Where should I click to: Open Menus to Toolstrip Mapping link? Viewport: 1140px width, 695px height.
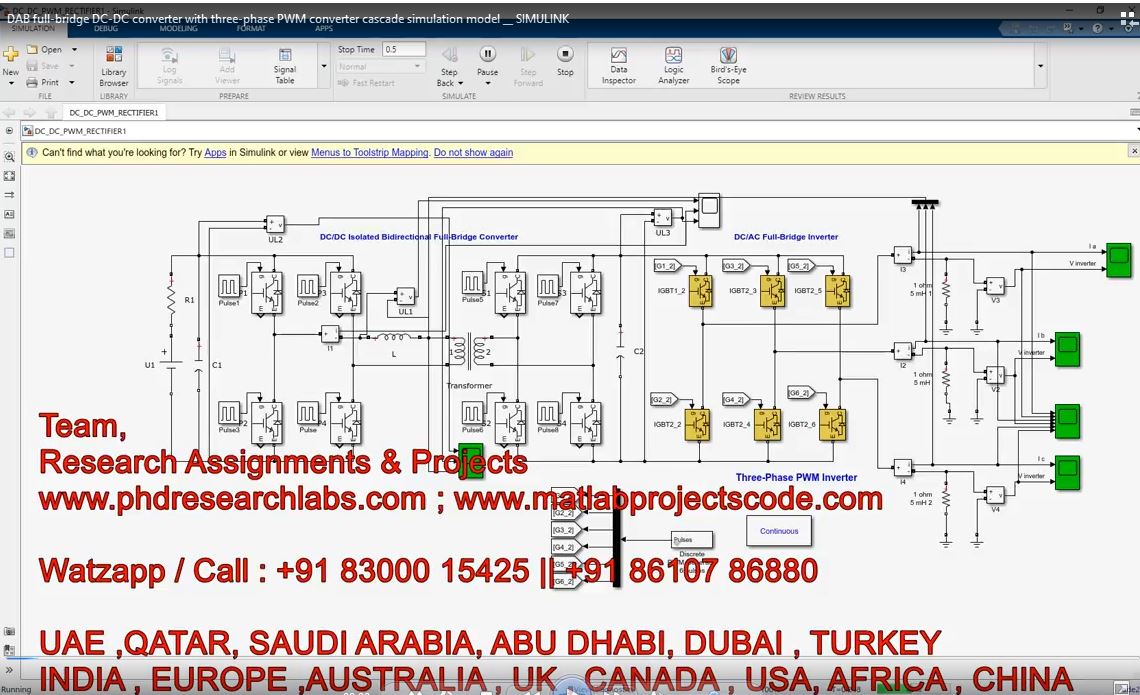(x=370, y=153)
